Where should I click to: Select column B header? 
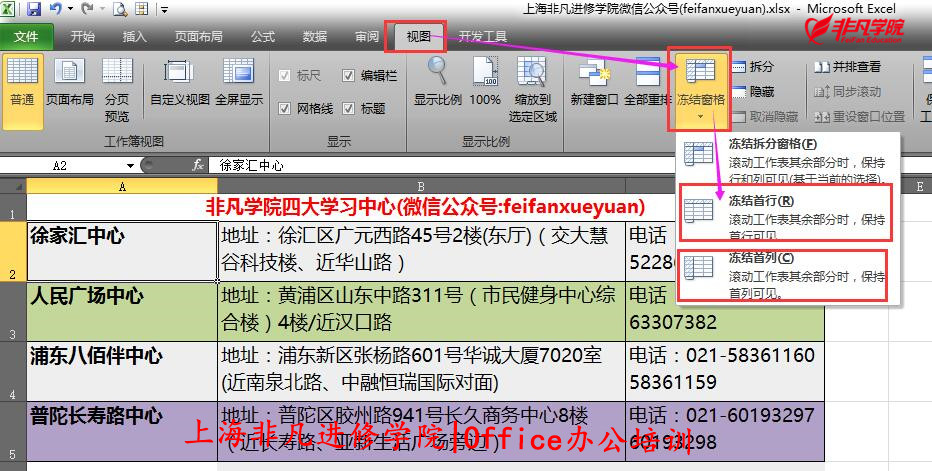pos(421,187)
